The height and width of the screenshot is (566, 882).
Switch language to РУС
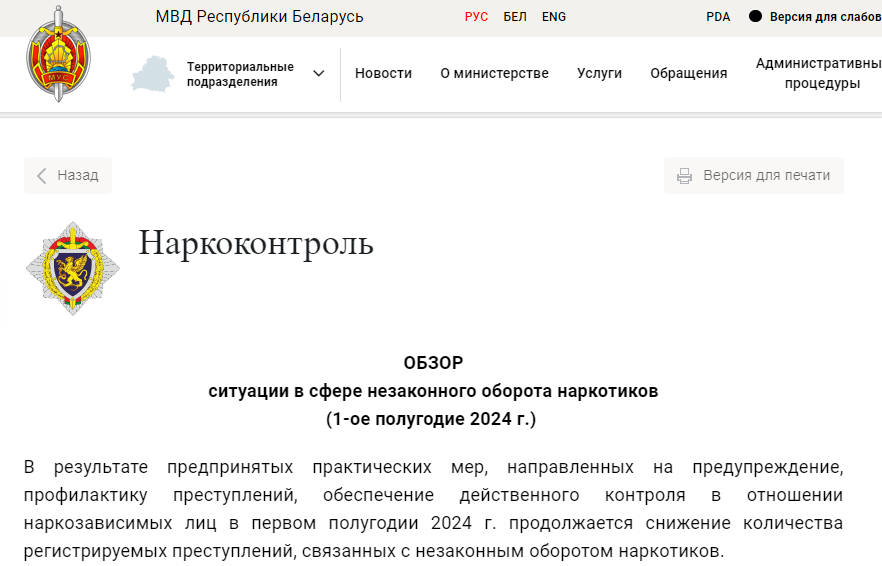[476, 17]
